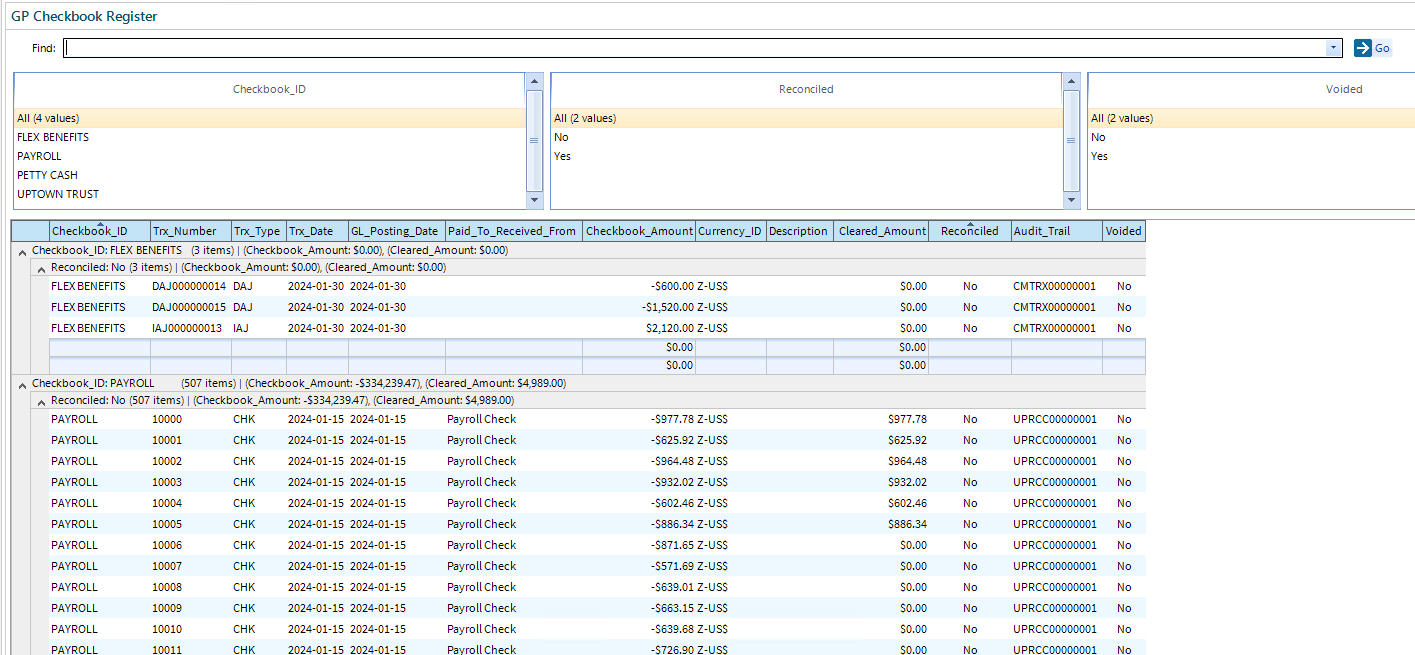The image size is (1415, 655).
Task: Sort by the Trx_Type column header
Action: pyautogui.click(x=259, y=231)
